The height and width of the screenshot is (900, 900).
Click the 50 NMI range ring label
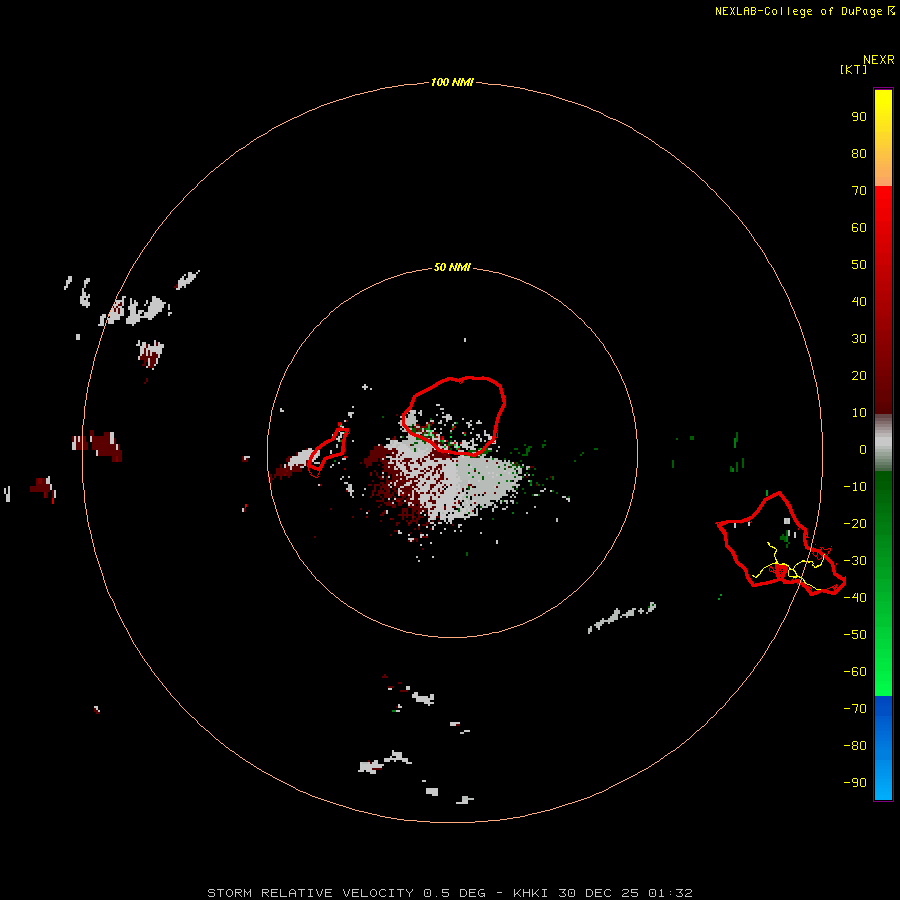(452, 267)
